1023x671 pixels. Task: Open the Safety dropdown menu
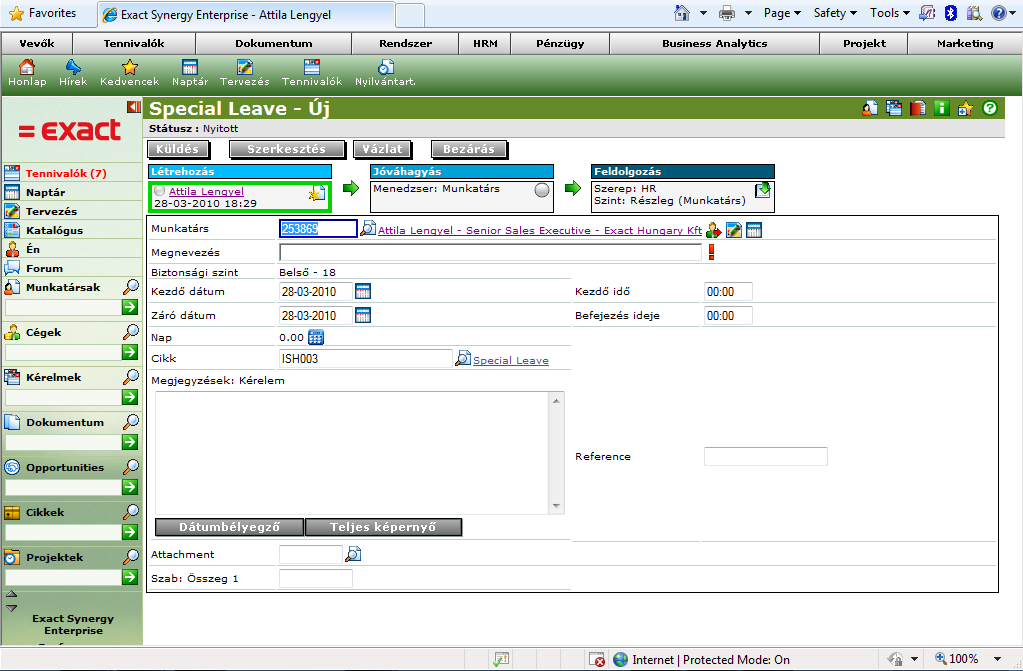[835, 13]
